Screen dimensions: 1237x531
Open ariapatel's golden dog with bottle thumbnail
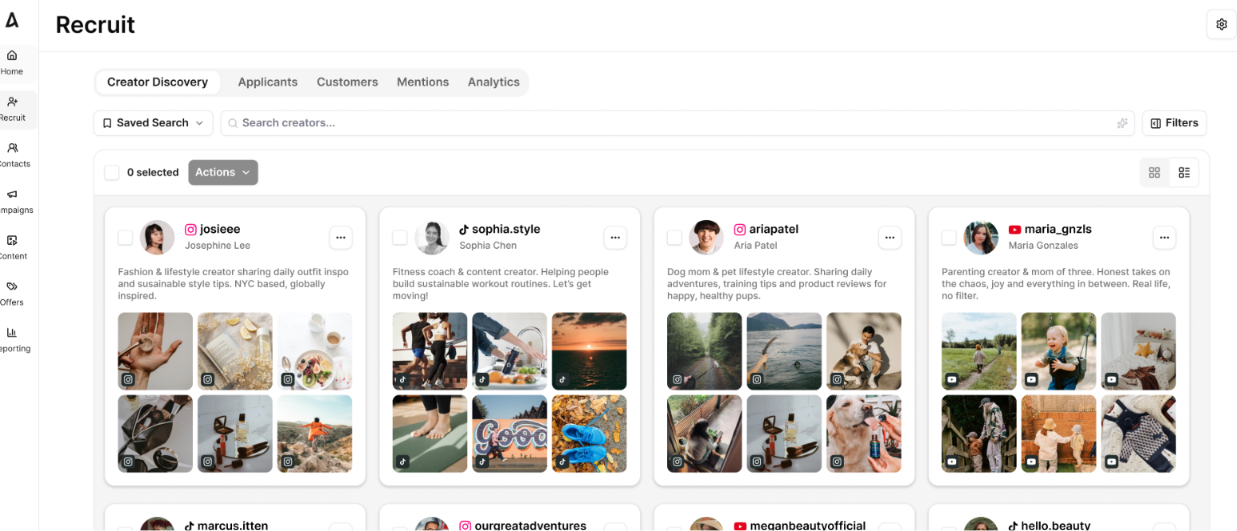pyautogui.click(x=863, y=433)
